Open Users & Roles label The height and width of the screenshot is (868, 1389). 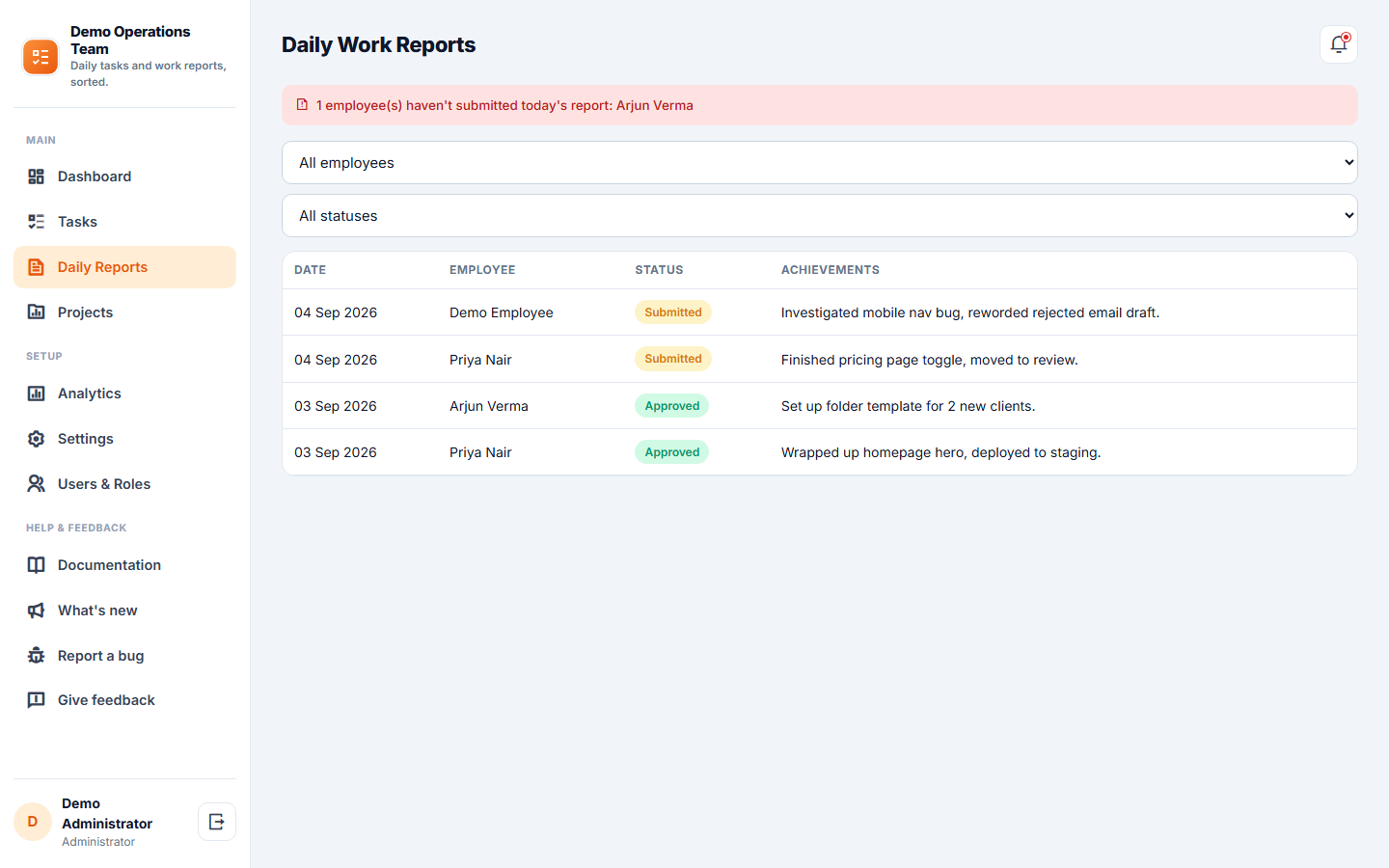104,484
